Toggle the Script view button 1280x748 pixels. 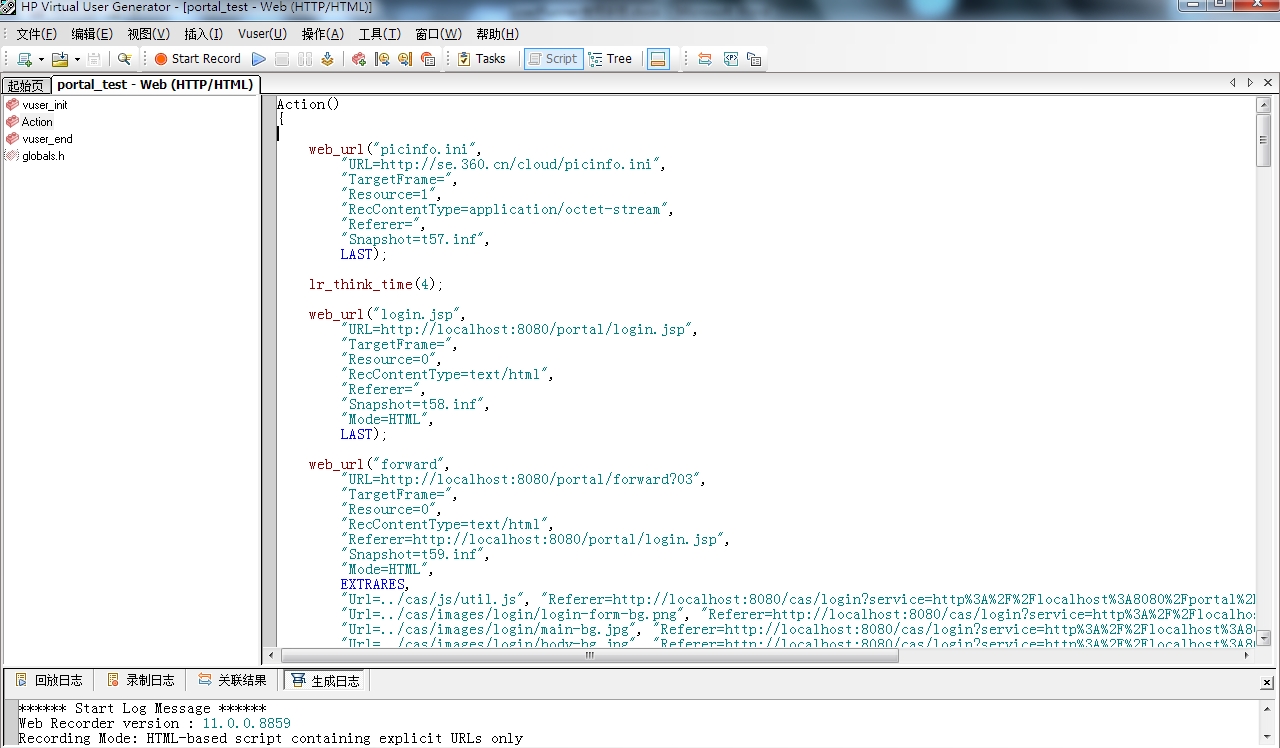click(x=552, y=59)
